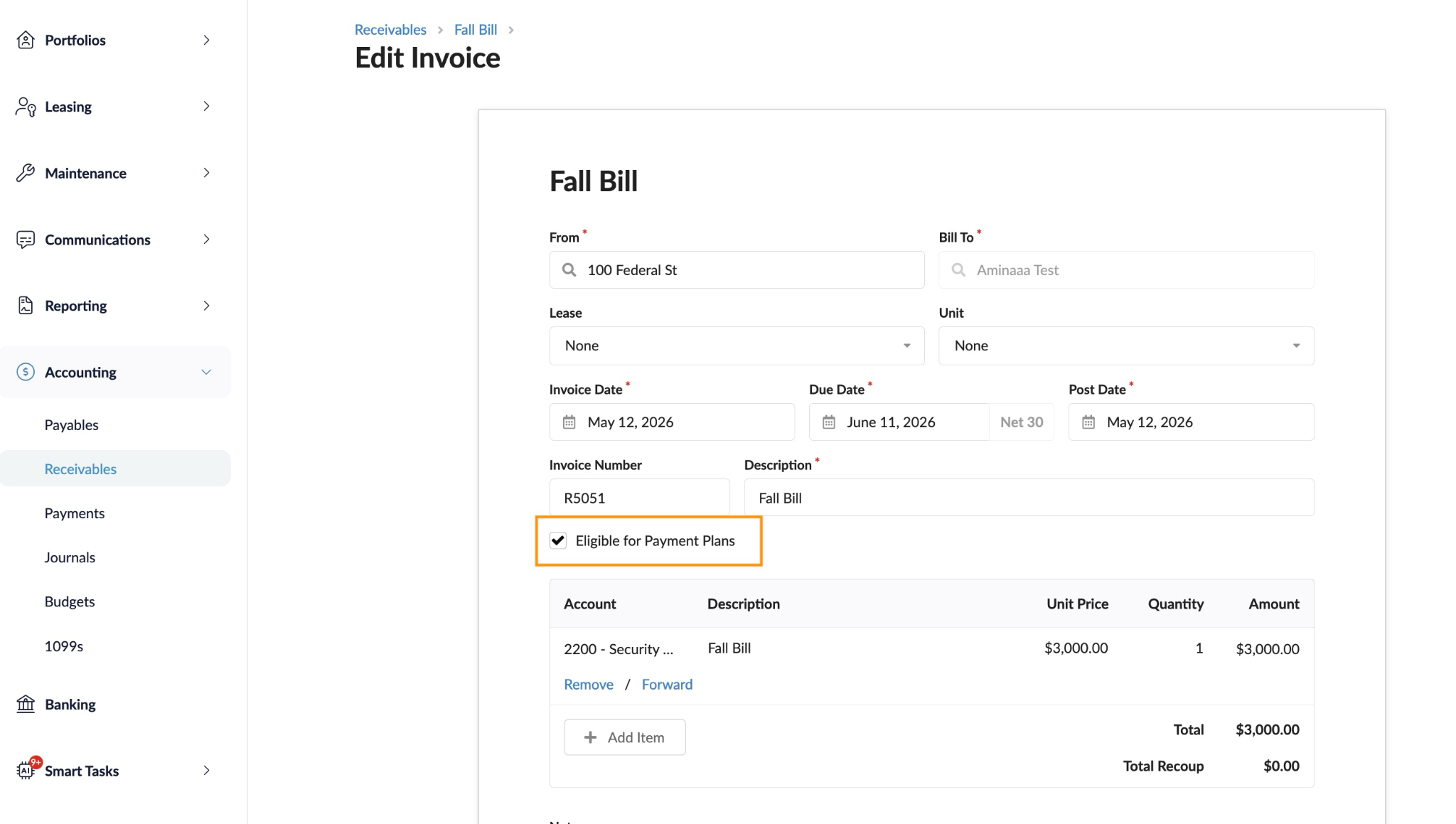Click the Accounting dollar icon
Image resolution: width=1456 pixels, height=824 pixels.
[26, 372]
